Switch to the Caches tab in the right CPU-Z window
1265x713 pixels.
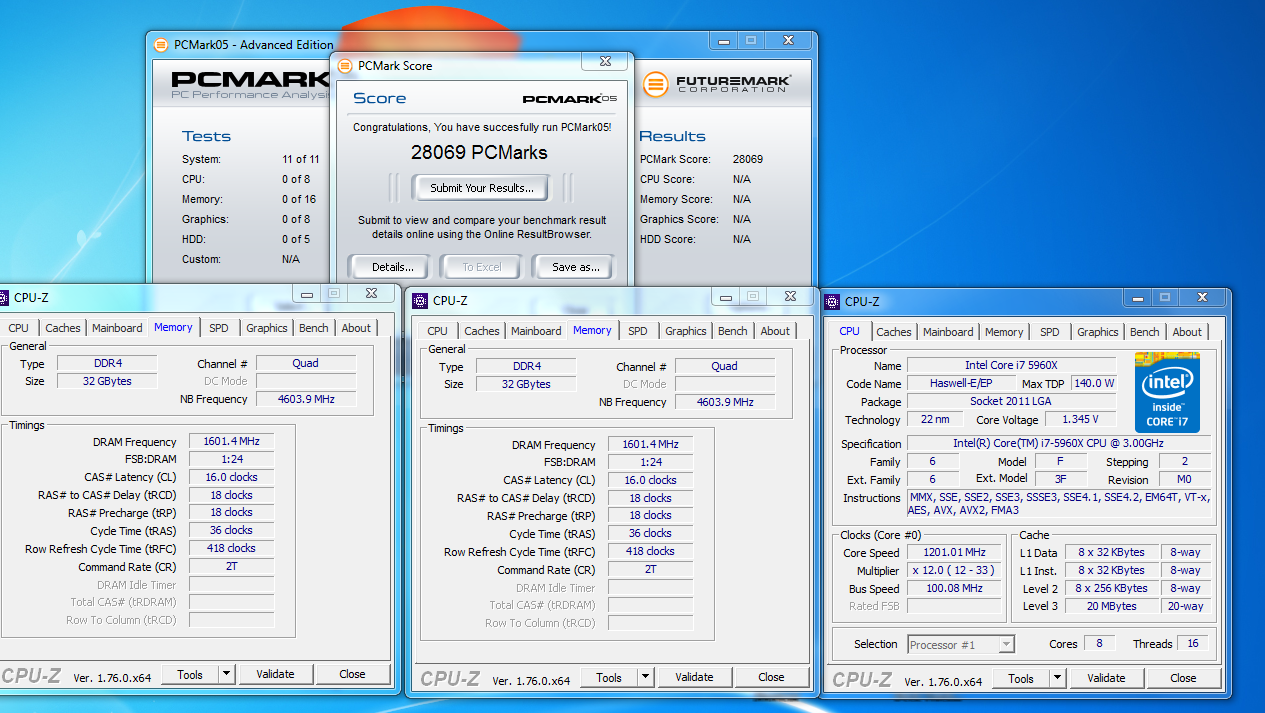[894, 332]
